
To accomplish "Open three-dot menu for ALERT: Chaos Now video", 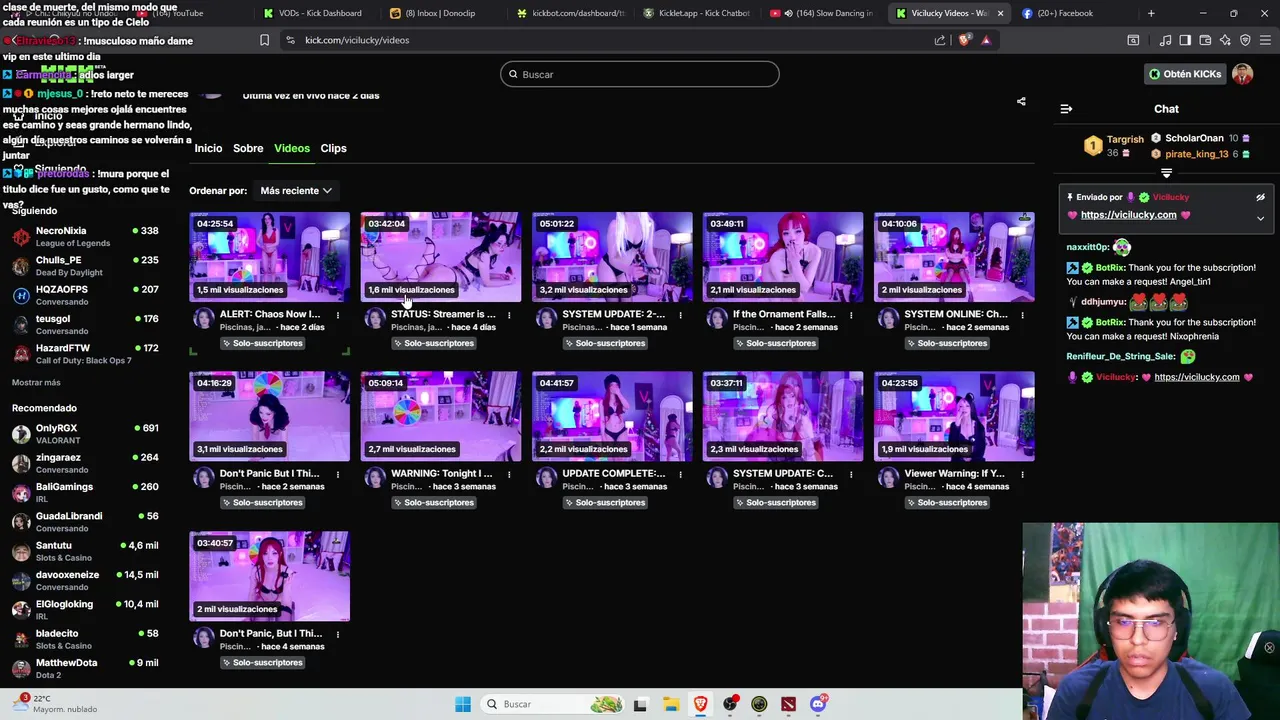I will pyautogui.click(x=338, y=315).
